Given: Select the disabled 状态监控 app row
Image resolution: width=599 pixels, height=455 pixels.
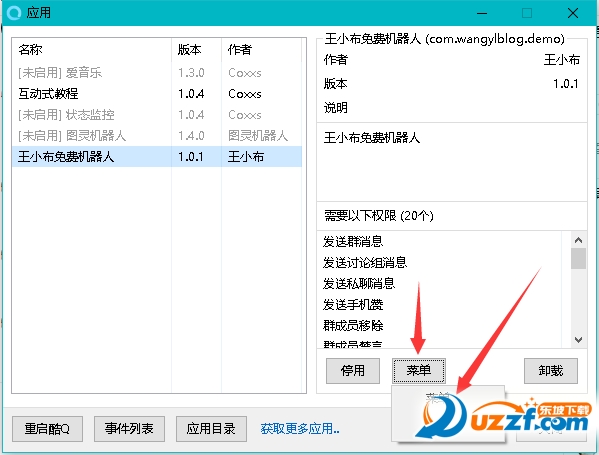Looking at the screenshot, I should pos(157,115).
